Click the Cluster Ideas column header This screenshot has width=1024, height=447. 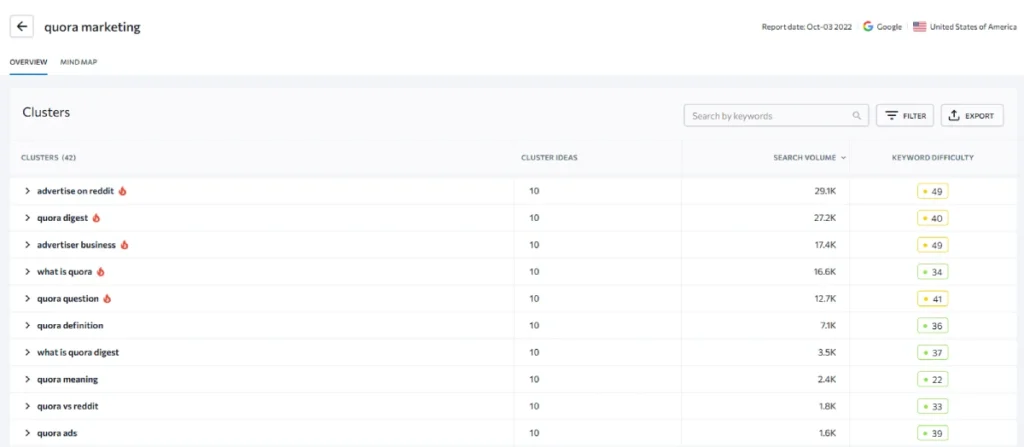pyautogui.click(x=549, y=157)
